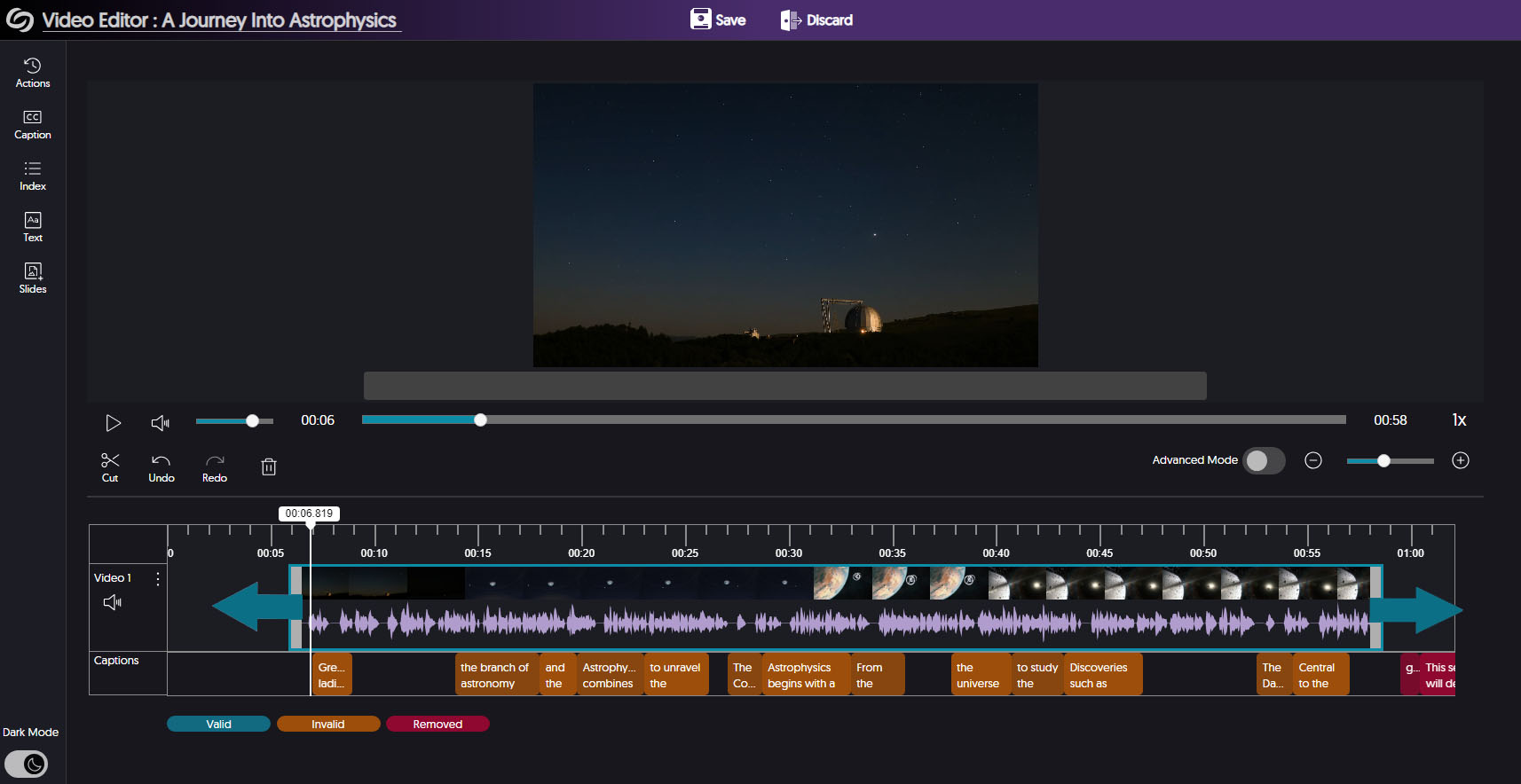Select the 'Discoveries such as' caption block

(x=1103, y=675)
